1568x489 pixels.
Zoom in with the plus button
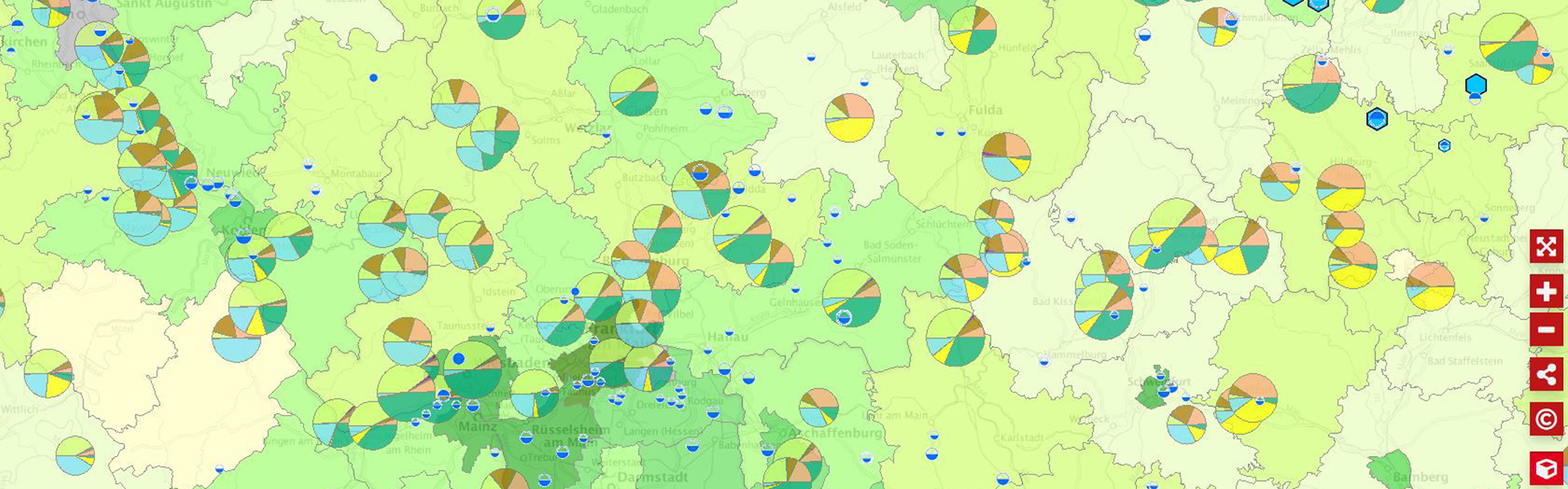1546,291
